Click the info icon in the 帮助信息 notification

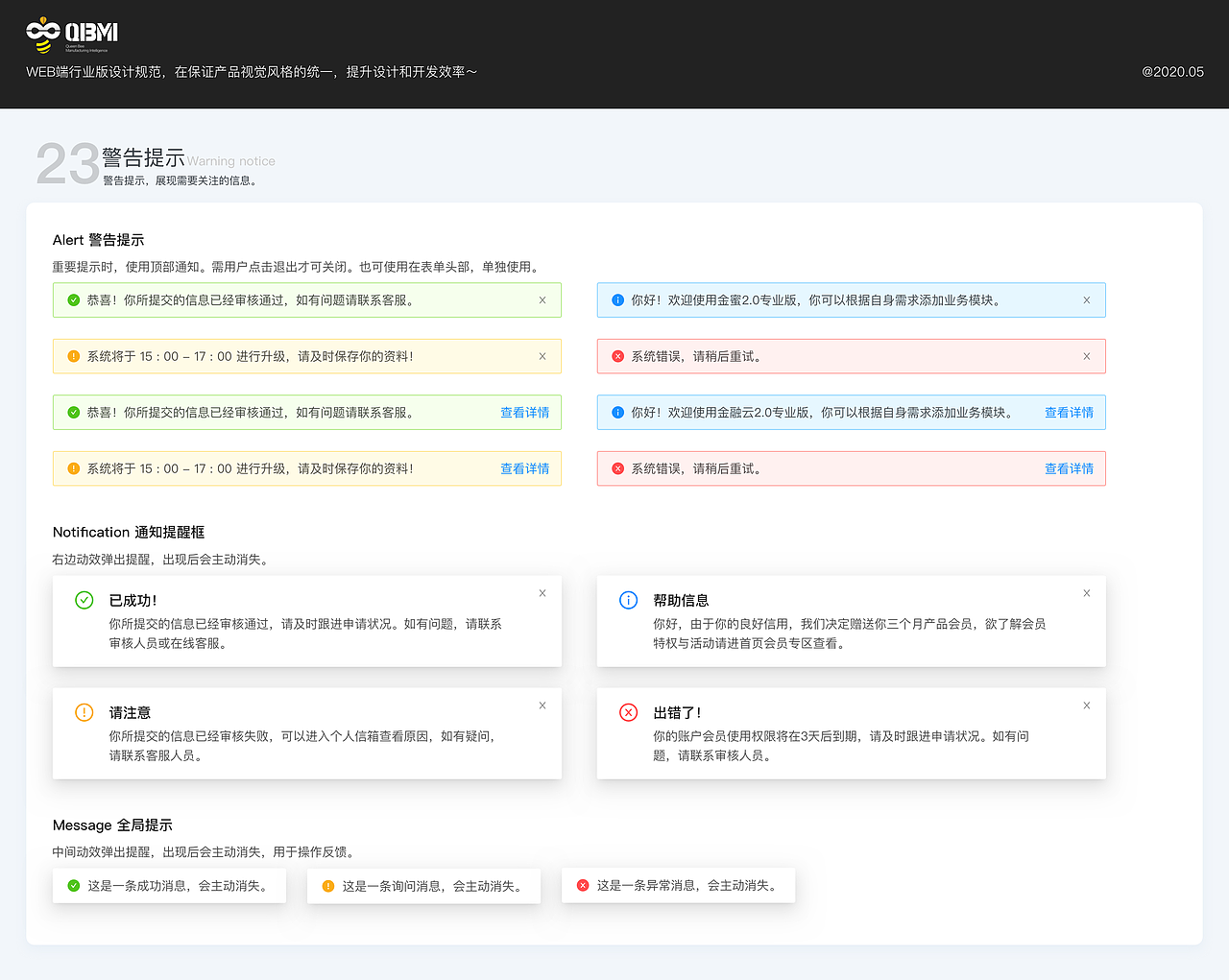point(628,601)
